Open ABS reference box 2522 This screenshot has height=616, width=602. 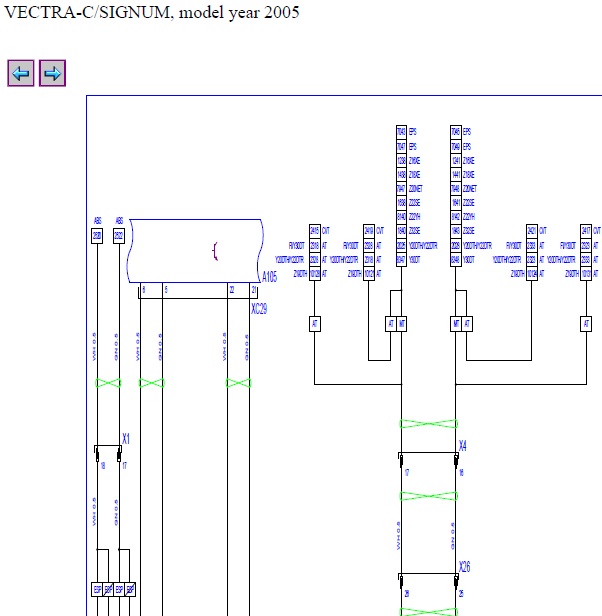pos(119,236)
